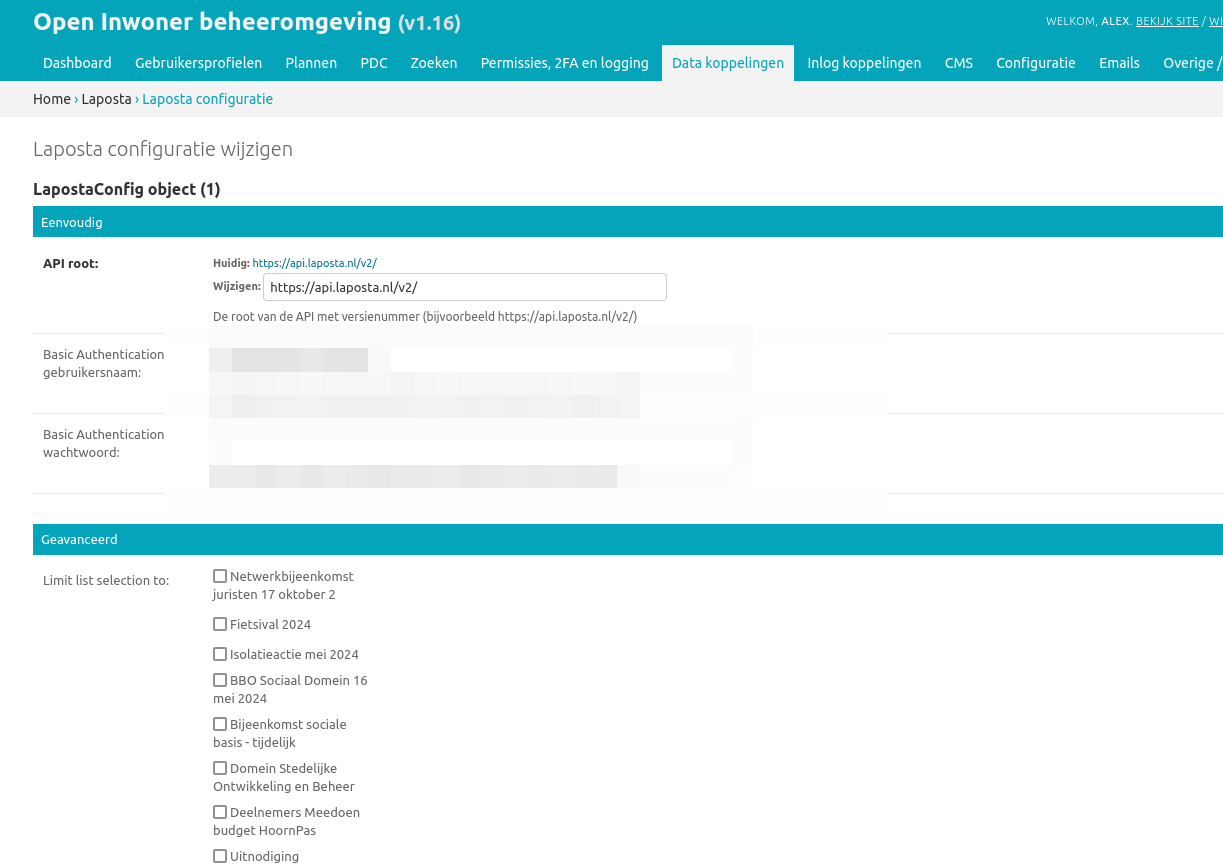Go to the Plannen section
The width and height of the screenshot is (1223, 864).
(x=311, y=63)
